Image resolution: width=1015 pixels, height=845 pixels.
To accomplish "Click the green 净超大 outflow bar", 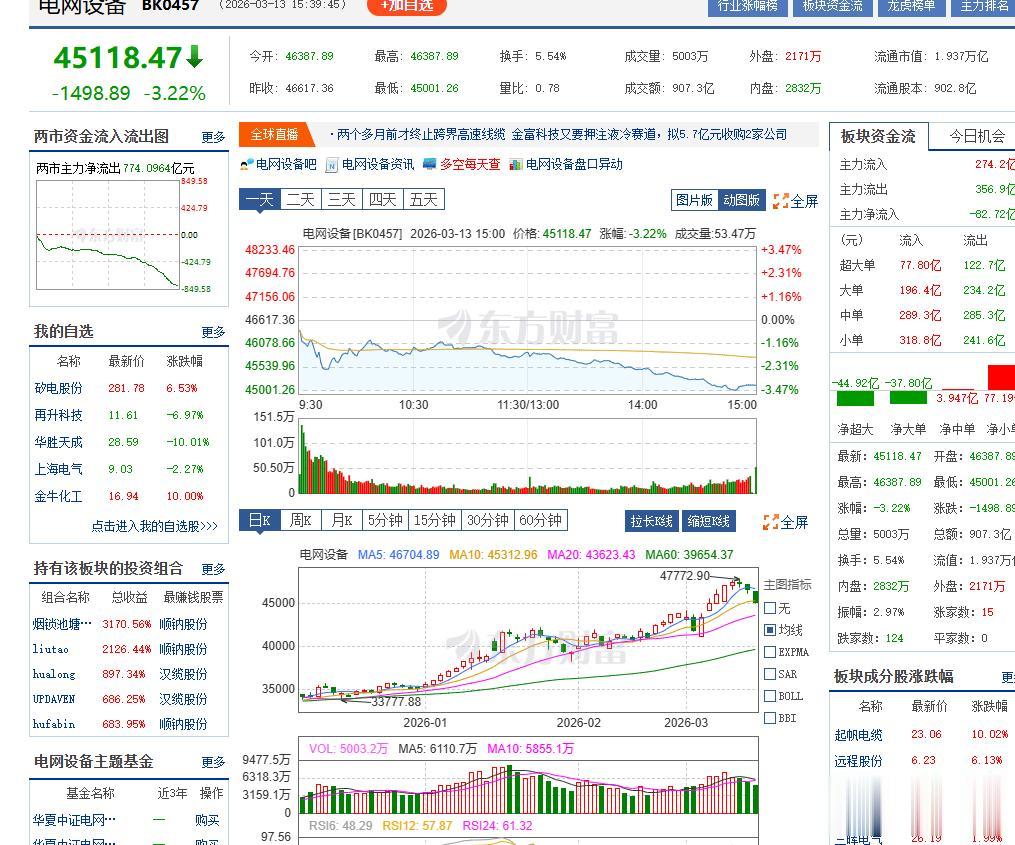I will pos(855,398).
